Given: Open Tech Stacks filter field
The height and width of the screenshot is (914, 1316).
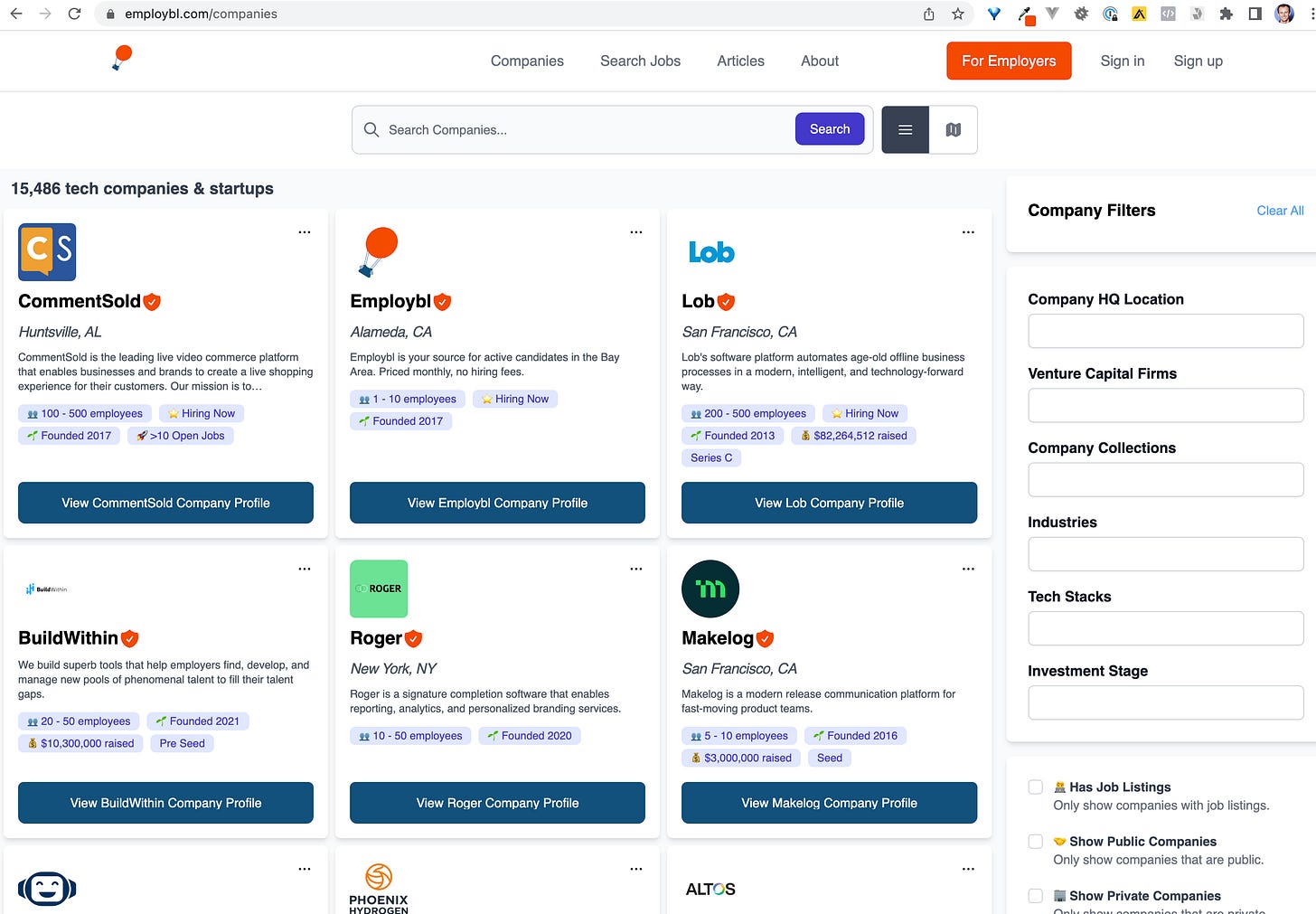Looking at the screenshot, I should pyautogui.click(x=1166, y=628).
